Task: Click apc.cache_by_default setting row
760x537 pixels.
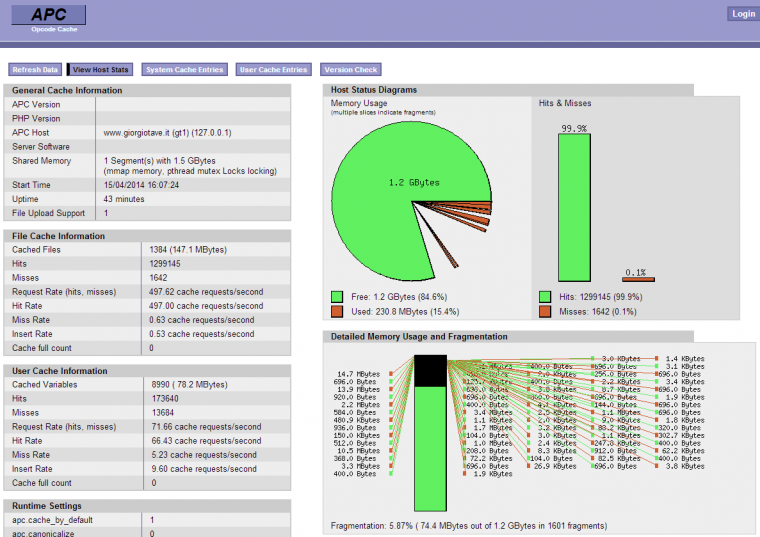Action: point(147,520)
